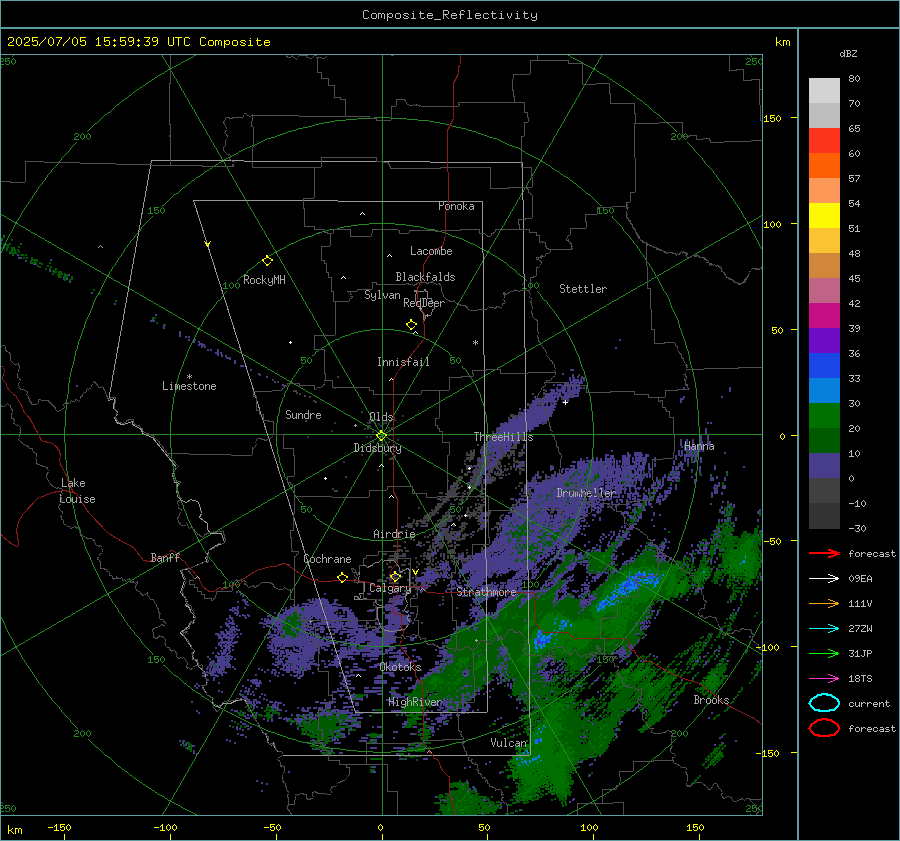Click the red forecast arrow icon
900x841 pixels.
[824, 553]
